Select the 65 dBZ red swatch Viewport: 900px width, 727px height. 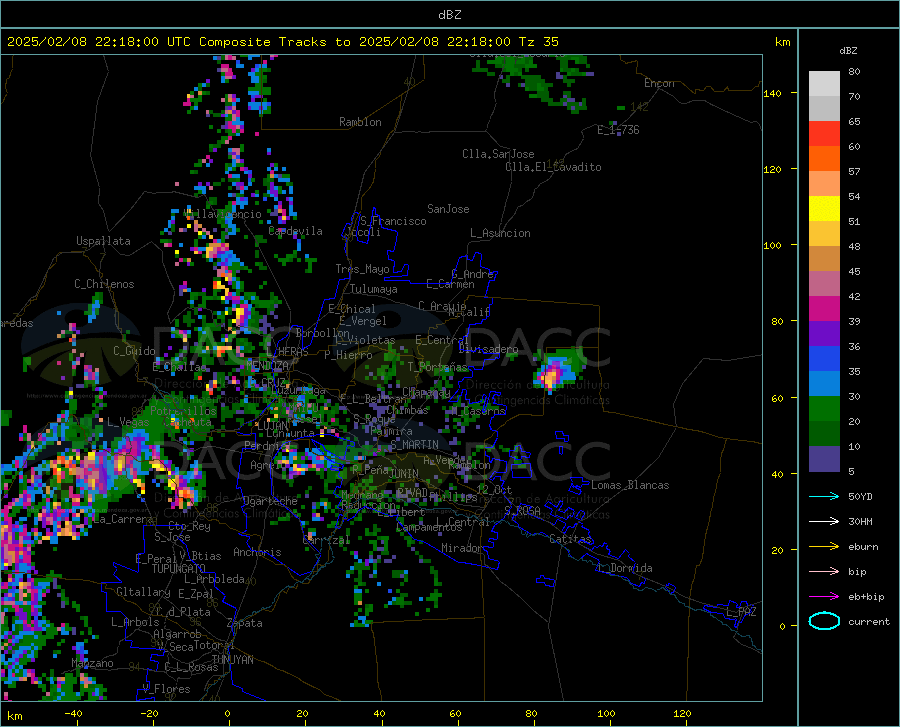coord(824,133)
